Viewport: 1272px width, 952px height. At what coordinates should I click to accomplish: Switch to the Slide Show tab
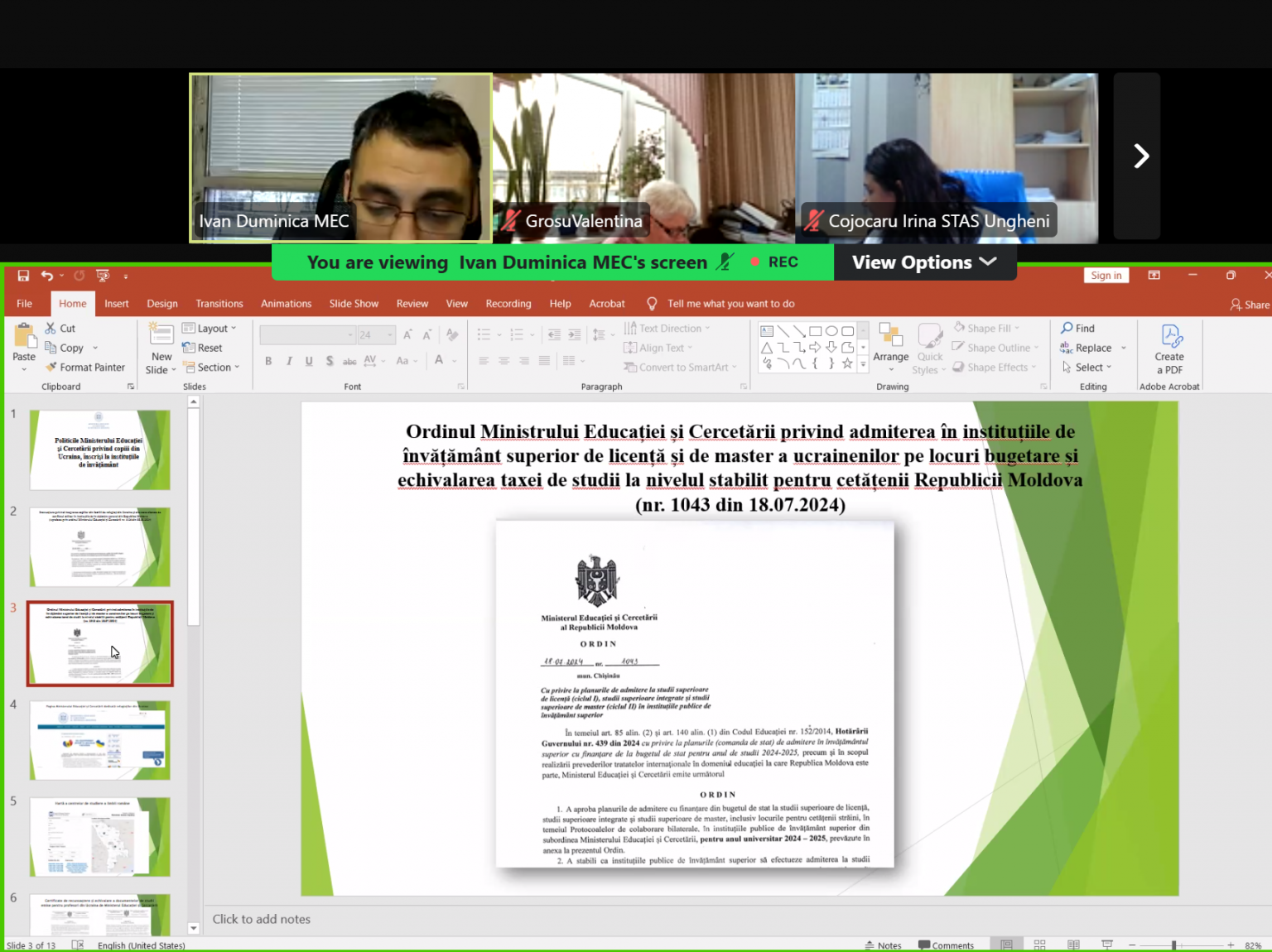(354, 304)
